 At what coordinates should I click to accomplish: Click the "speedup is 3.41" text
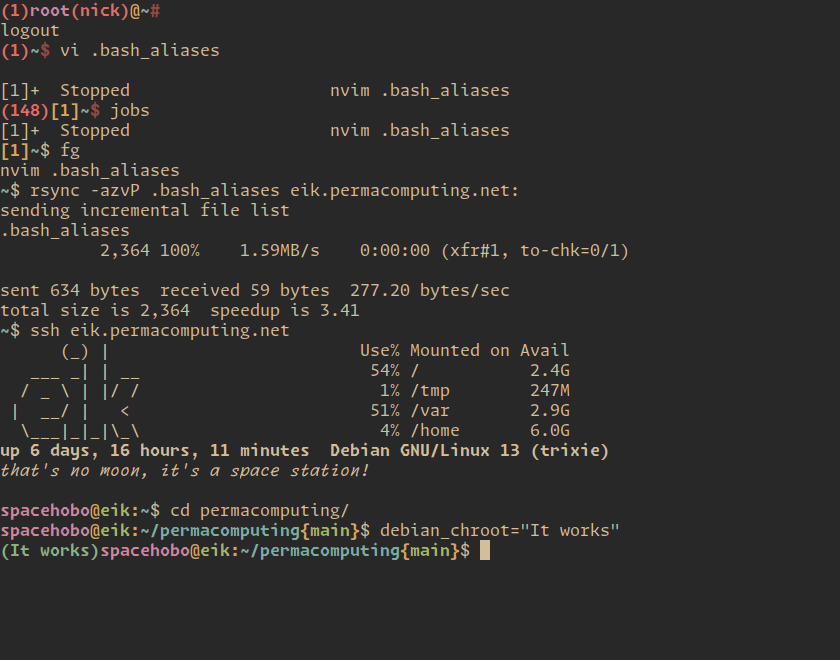click(284, 311)
